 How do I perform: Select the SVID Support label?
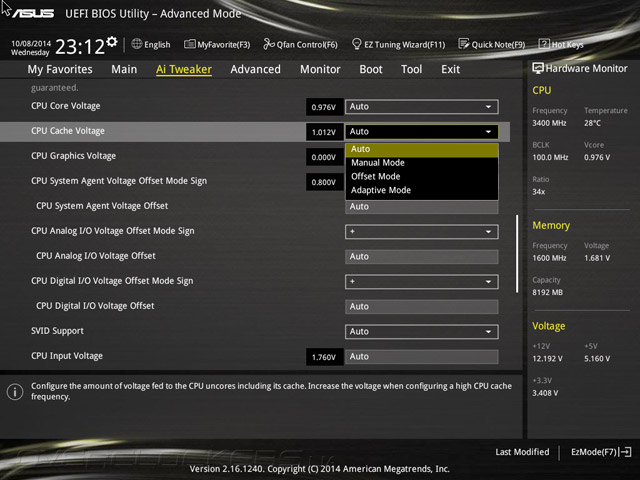[57, 331]
